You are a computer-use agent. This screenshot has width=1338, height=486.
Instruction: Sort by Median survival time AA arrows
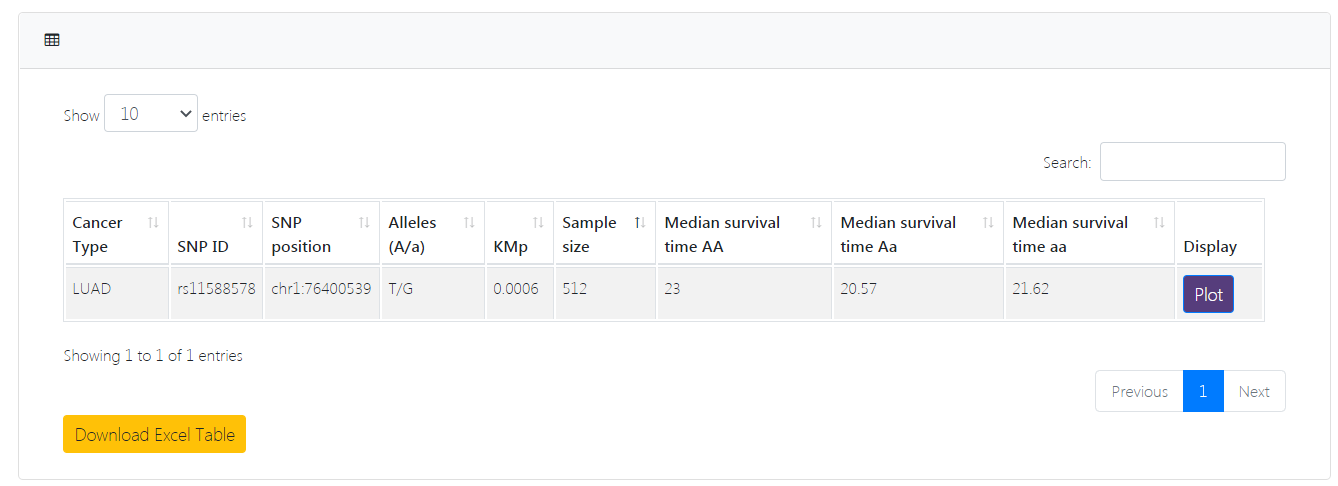(x=816, y=222)
